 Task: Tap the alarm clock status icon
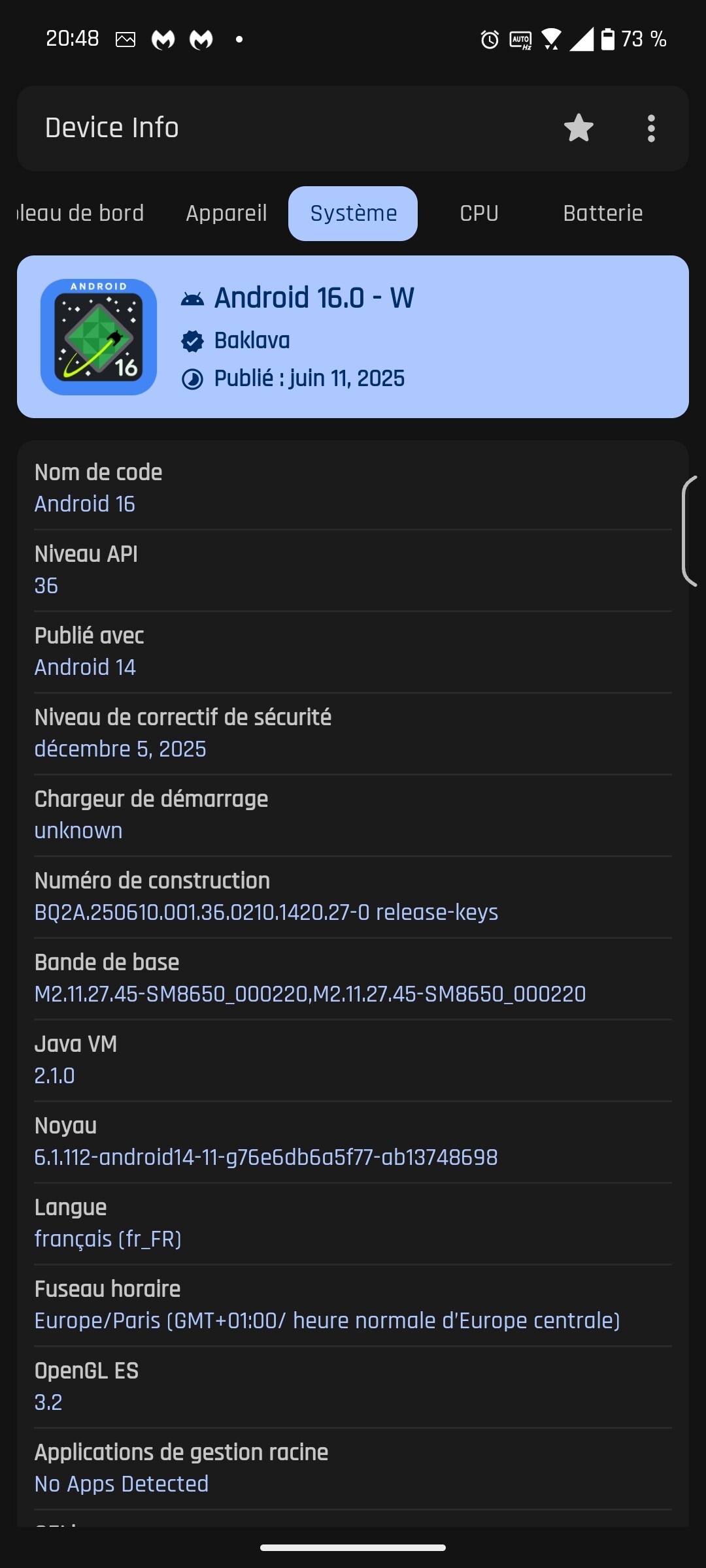pyautogui.click(x=489, y=40)
